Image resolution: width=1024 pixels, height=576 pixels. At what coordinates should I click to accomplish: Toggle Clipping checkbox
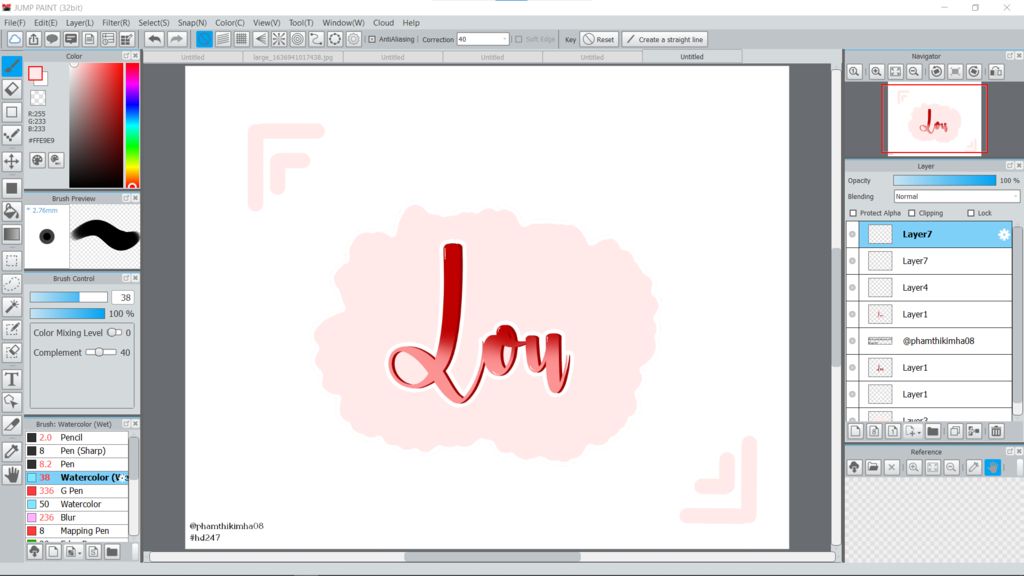(x=912, y=213)
